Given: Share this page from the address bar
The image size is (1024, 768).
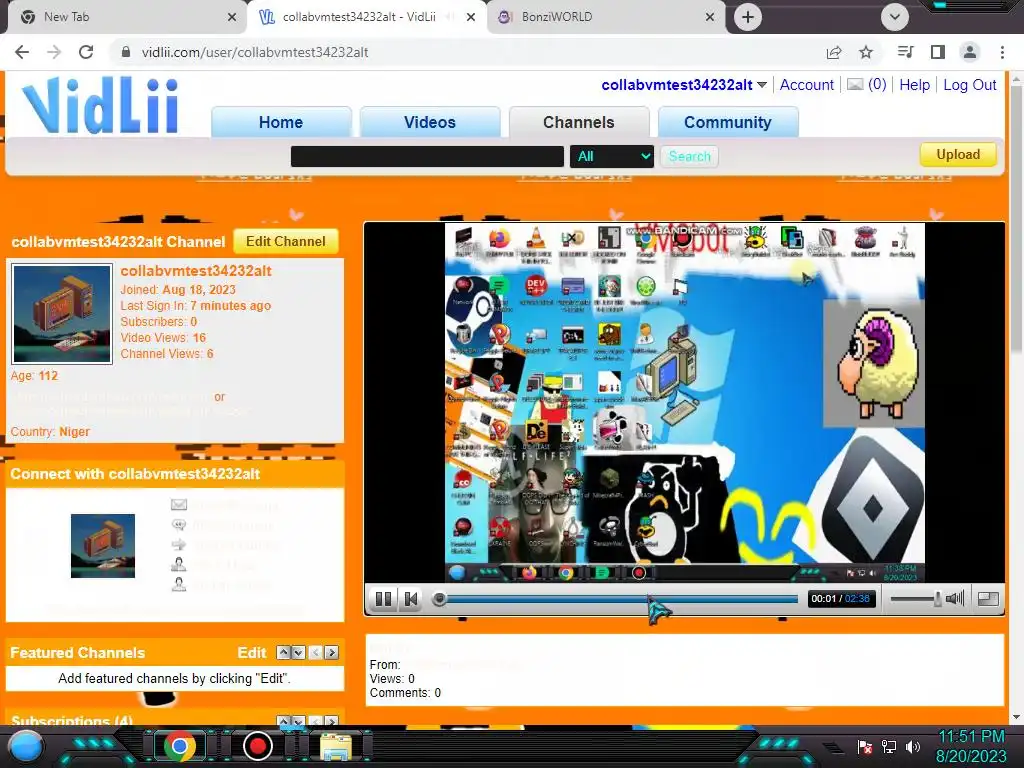Looking at the screenshot, I should 834,52.
